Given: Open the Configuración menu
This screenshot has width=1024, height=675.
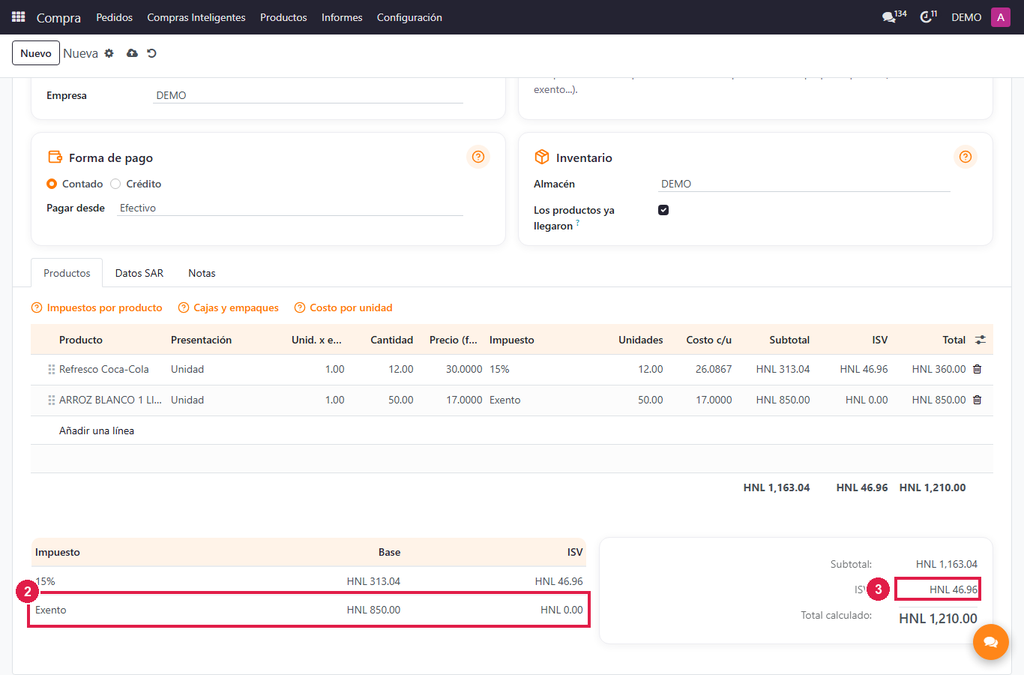Looking at the screenshot, I should pos(409,18).
